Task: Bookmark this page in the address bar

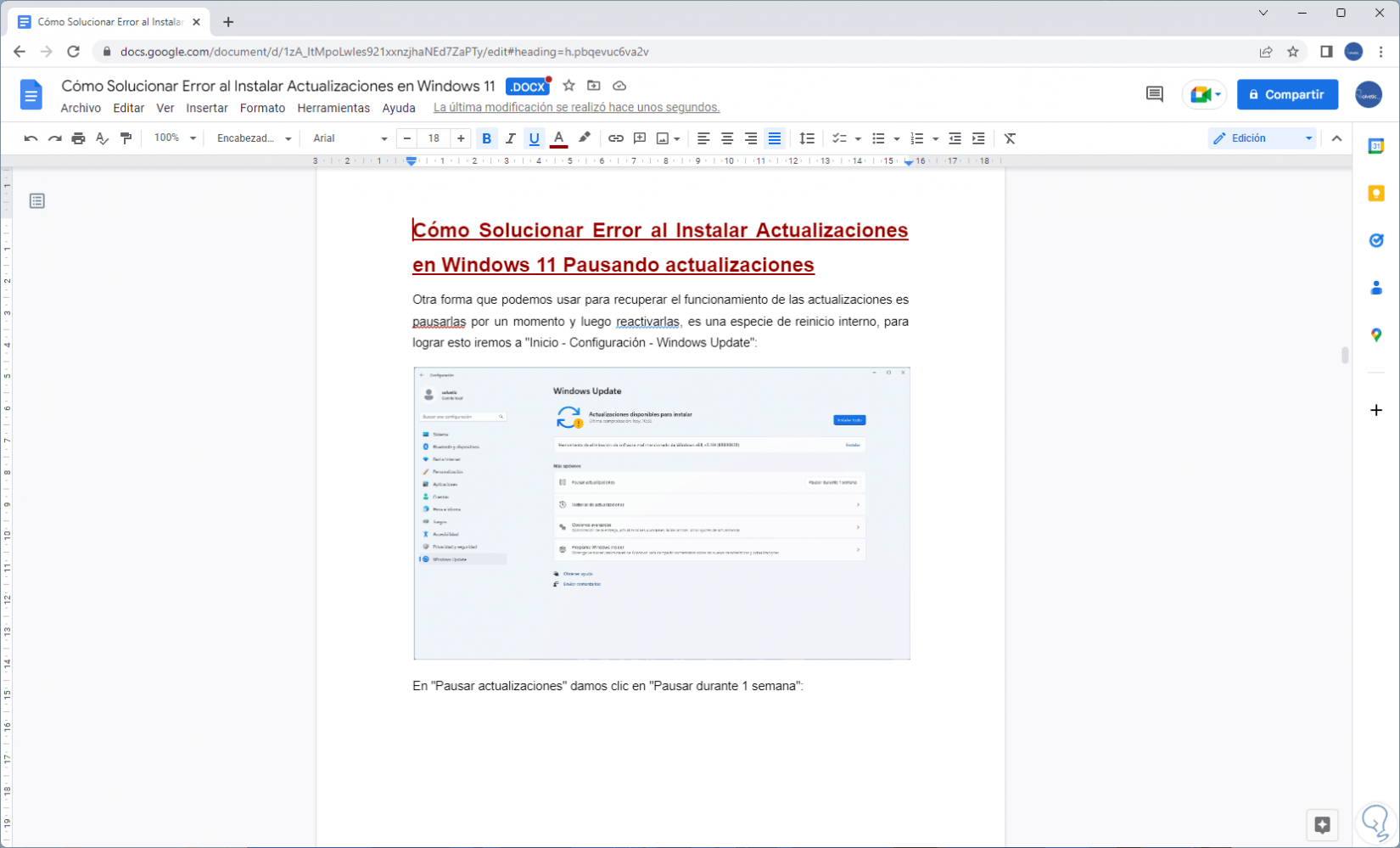Action: pos(1292,52)
